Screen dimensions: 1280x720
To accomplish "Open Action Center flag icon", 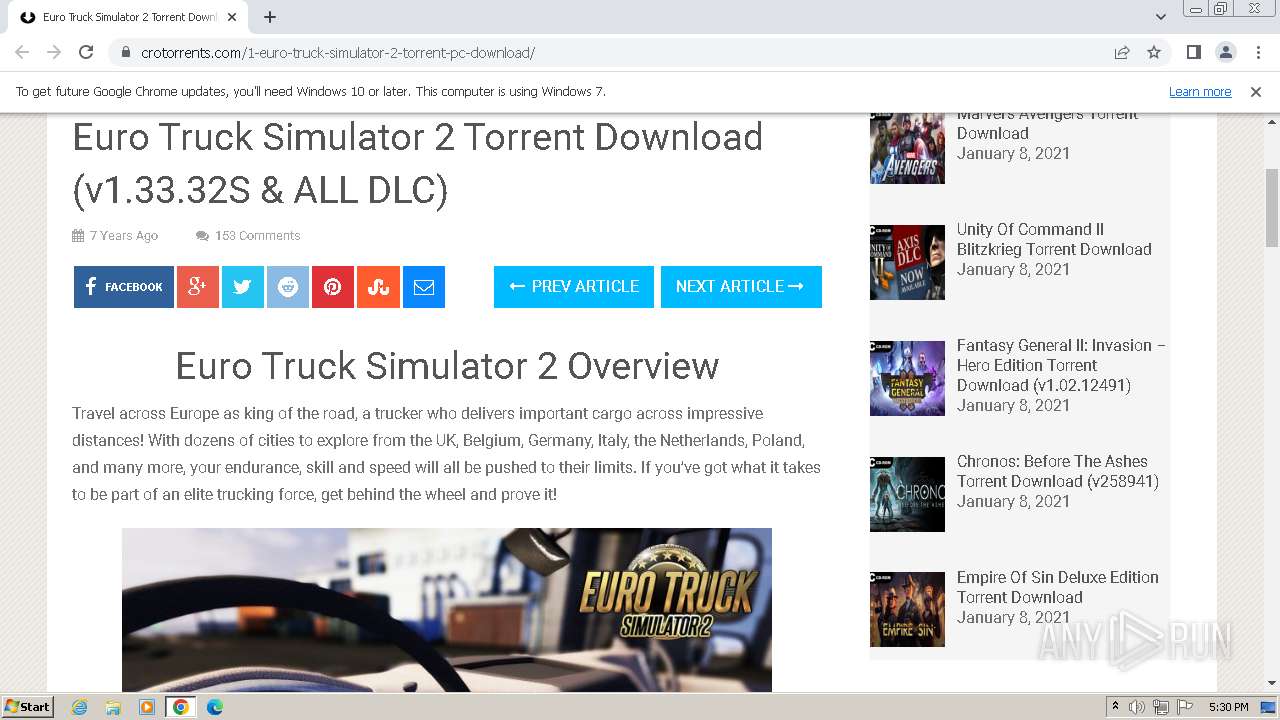I will tap(1185, 707).
